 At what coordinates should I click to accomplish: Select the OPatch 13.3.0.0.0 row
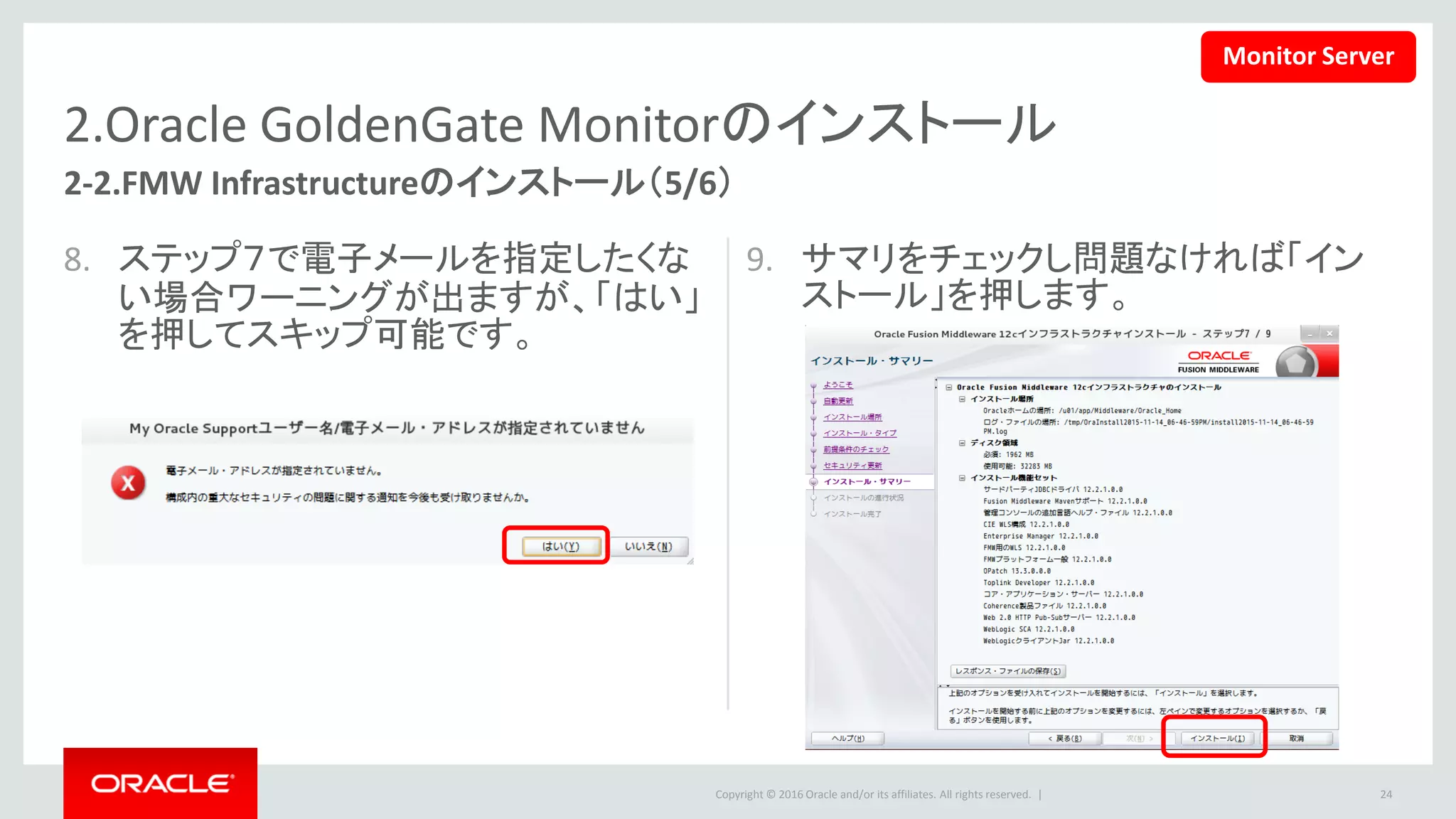click(x=1017, y=571)
